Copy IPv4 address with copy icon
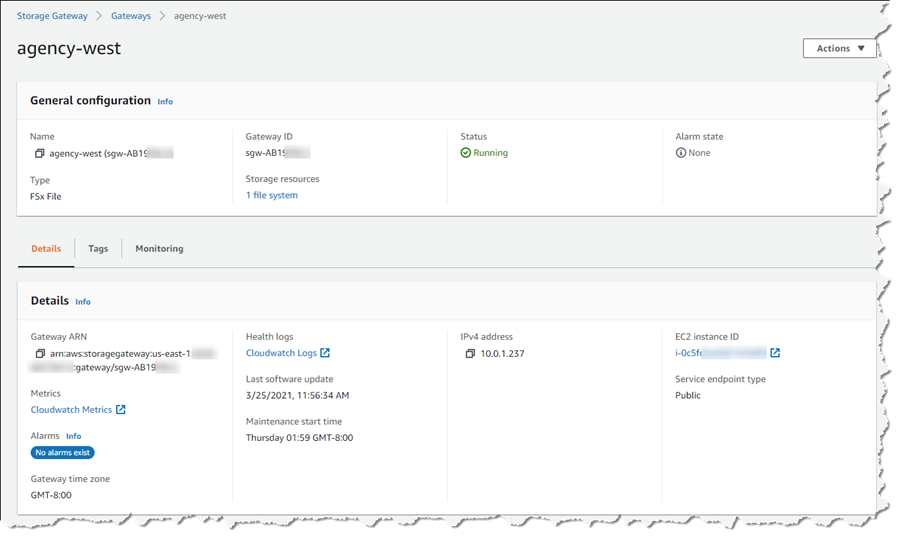The image size is (901, 538). point(470,353)
